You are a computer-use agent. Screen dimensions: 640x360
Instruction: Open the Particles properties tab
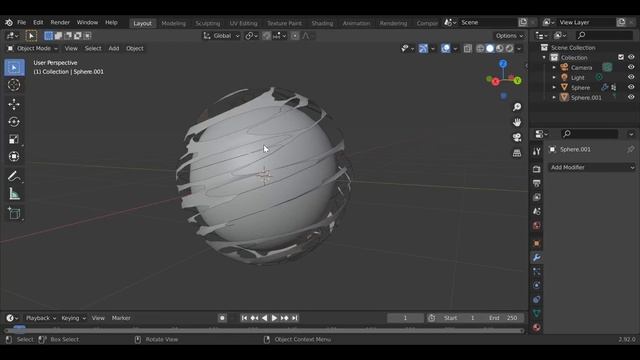pyautogui.click(x=537, y=271)
